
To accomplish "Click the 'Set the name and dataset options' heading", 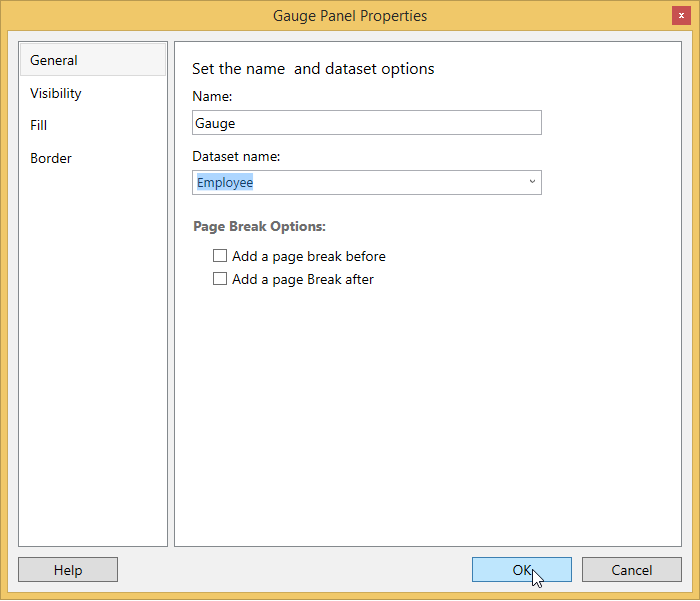I will 313,69.
